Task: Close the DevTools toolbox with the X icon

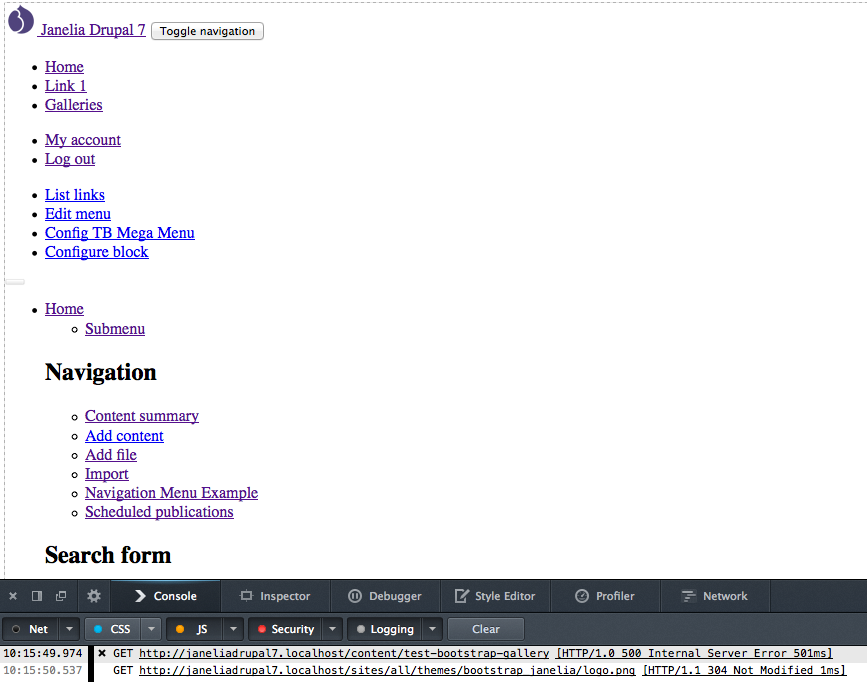Action: point(12,595)
